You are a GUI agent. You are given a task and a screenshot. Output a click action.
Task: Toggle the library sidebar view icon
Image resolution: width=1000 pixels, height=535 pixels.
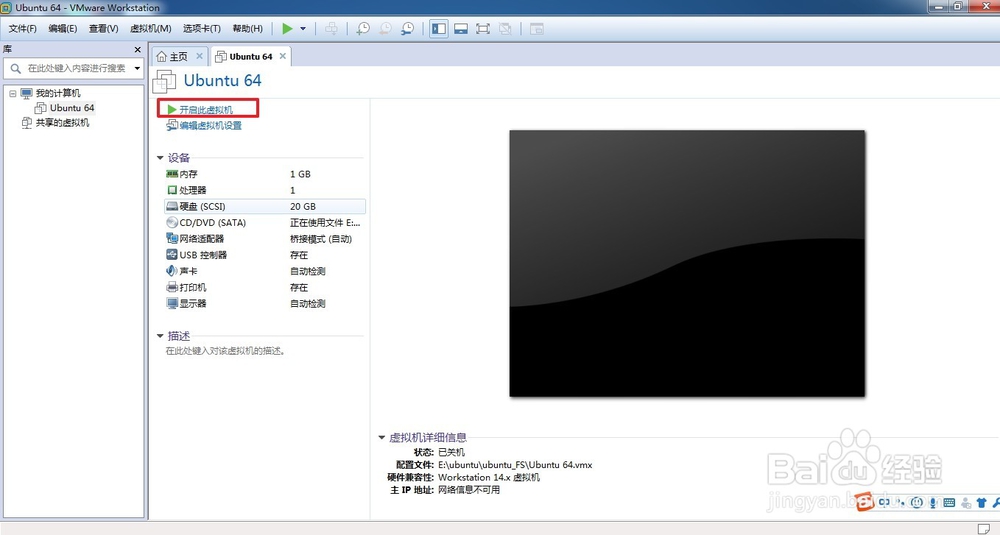coord(439,29)
